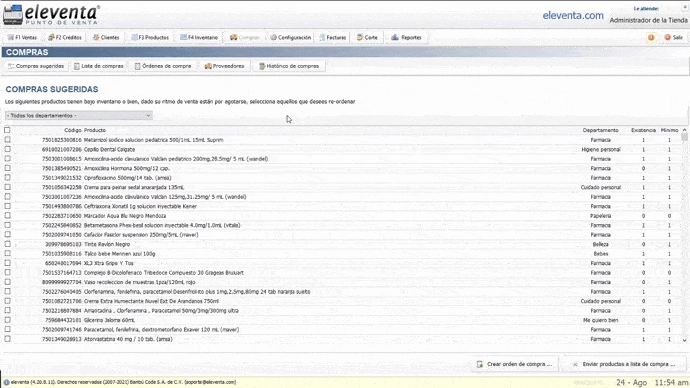Click the Histórico de compras icon
Viewport: 690px width, 388px height.
[x=262, y=66]
